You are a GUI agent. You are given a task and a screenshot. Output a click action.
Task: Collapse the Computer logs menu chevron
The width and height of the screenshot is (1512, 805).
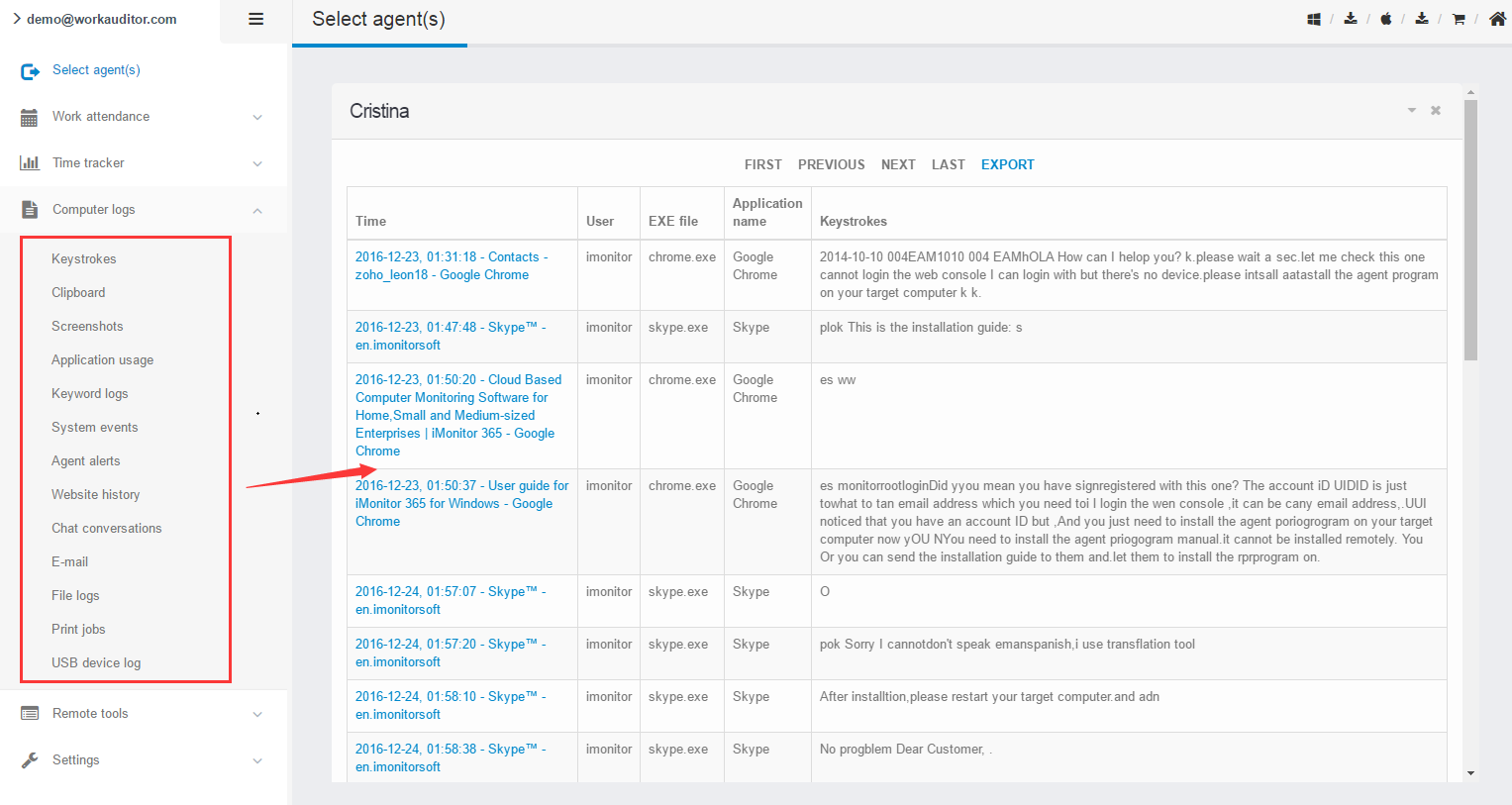click(x=257, y=210)
